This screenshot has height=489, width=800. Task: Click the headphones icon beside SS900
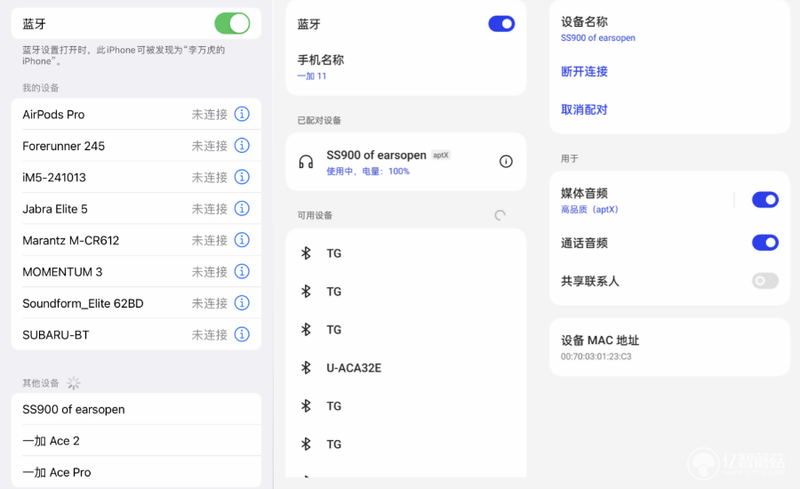point(306,162)
